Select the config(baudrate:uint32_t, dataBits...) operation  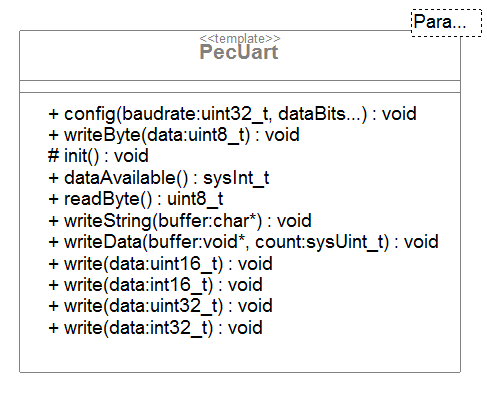click(x=232, y=114)
